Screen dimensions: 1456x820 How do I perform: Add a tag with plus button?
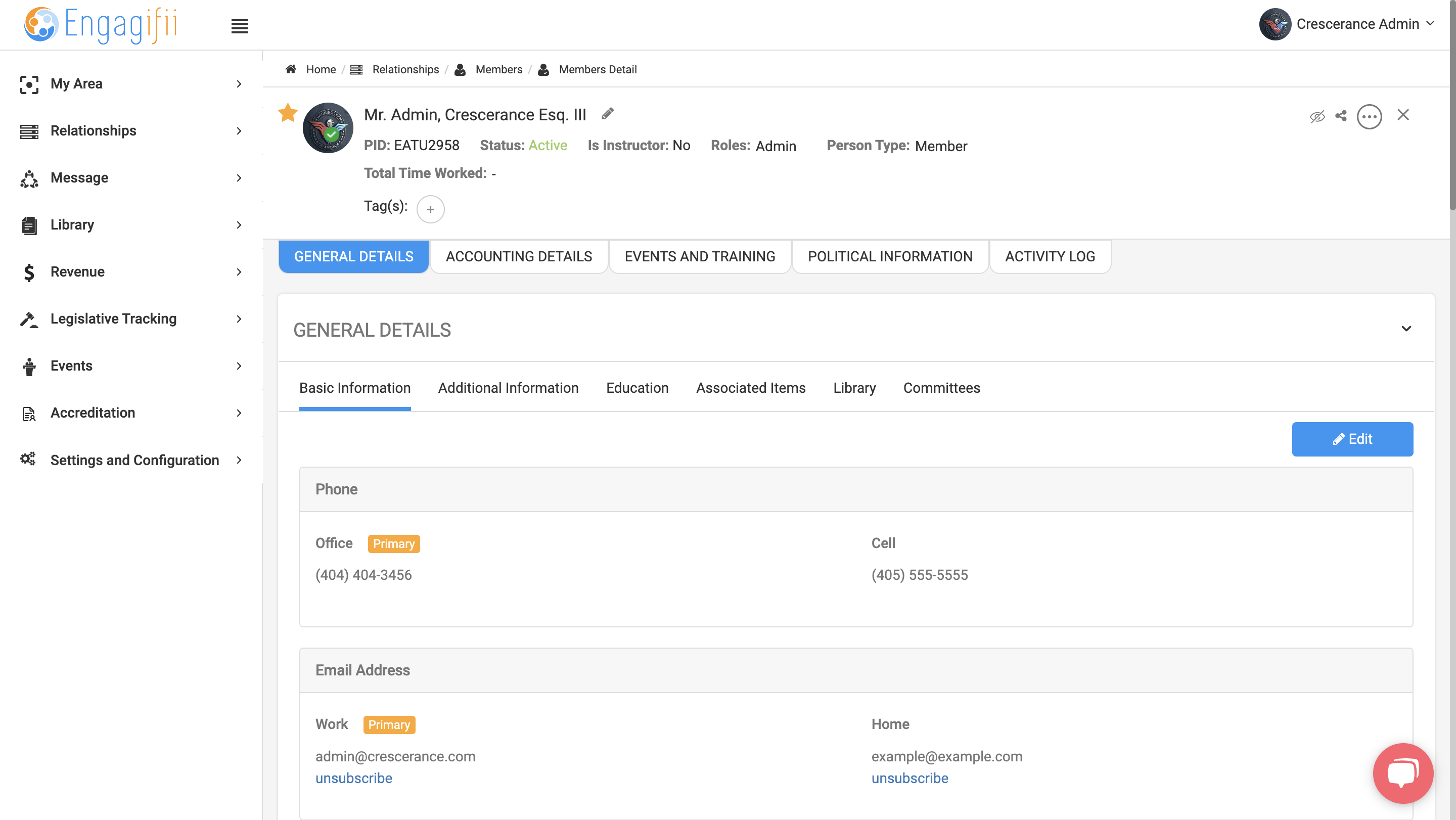[430, 210]
